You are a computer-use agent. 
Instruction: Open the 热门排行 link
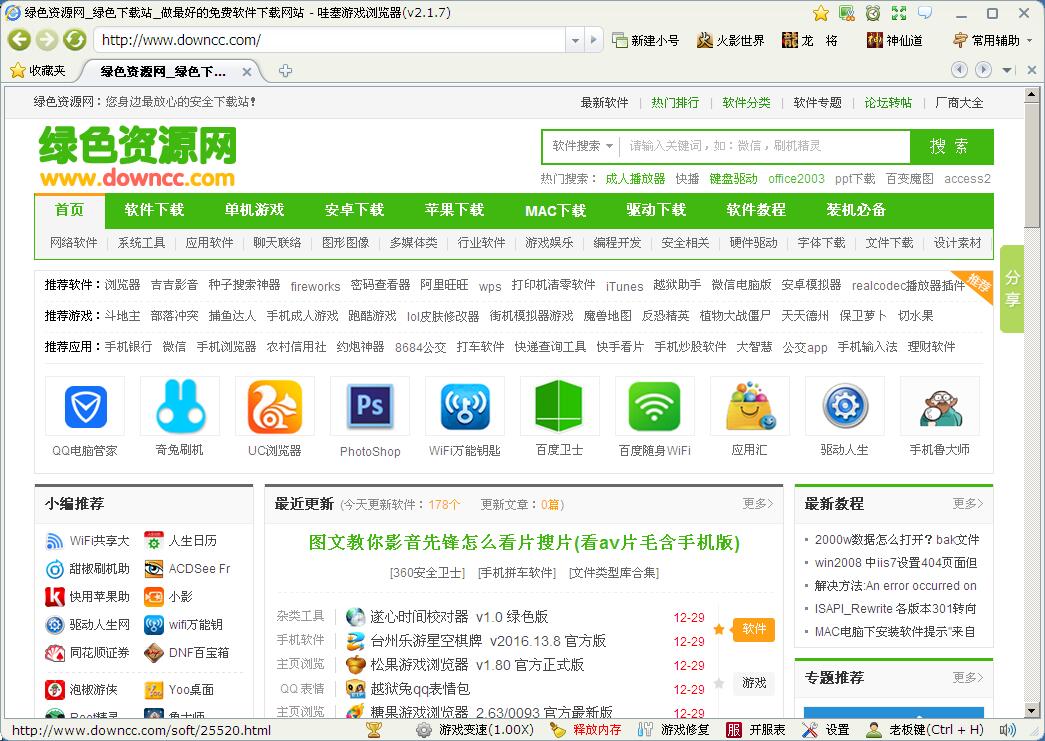pyautogui.click(x=674, y=102)
